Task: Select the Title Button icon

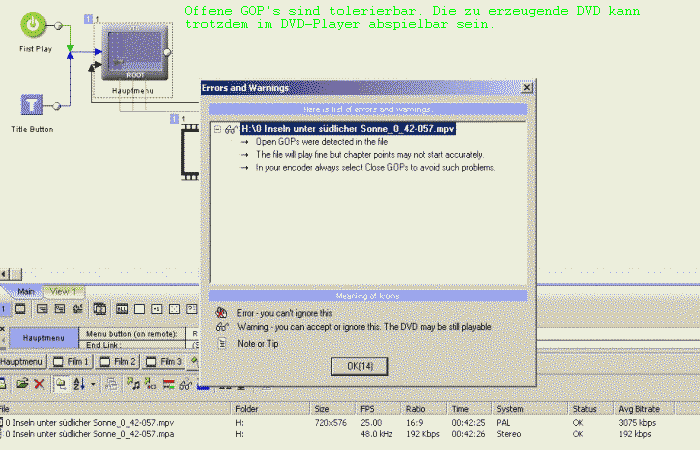Action: [32, 105]
